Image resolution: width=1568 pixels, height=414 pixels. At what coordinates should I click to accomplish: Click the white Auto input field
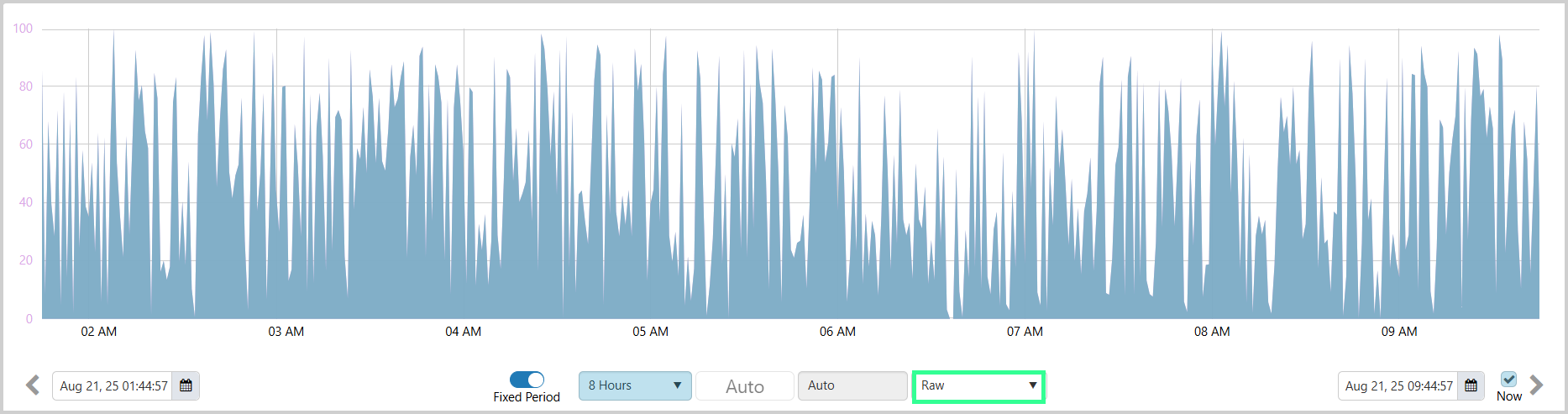(744, 386)
